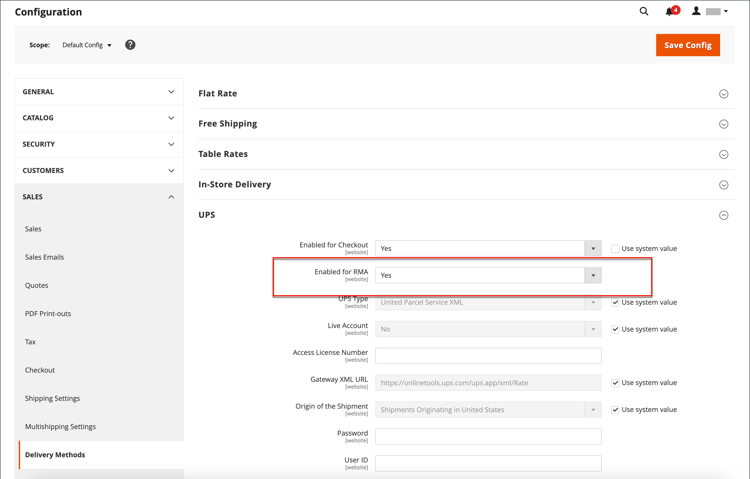Uncheck Use system value for Origin of the Shipment

tap(615, 410)
